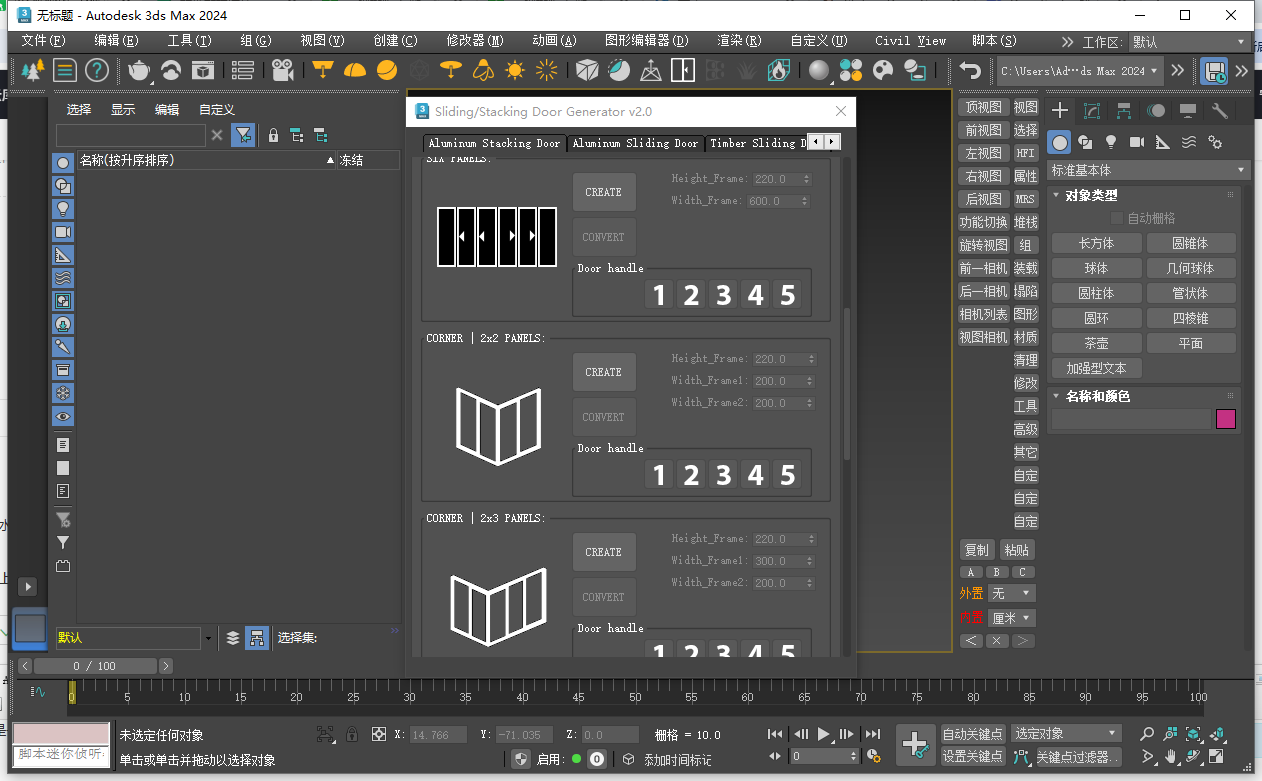Click the 长方体 box button
Image resolution: width=1262 pixels, height=781 pixels.
click(x=1096, y=243)
